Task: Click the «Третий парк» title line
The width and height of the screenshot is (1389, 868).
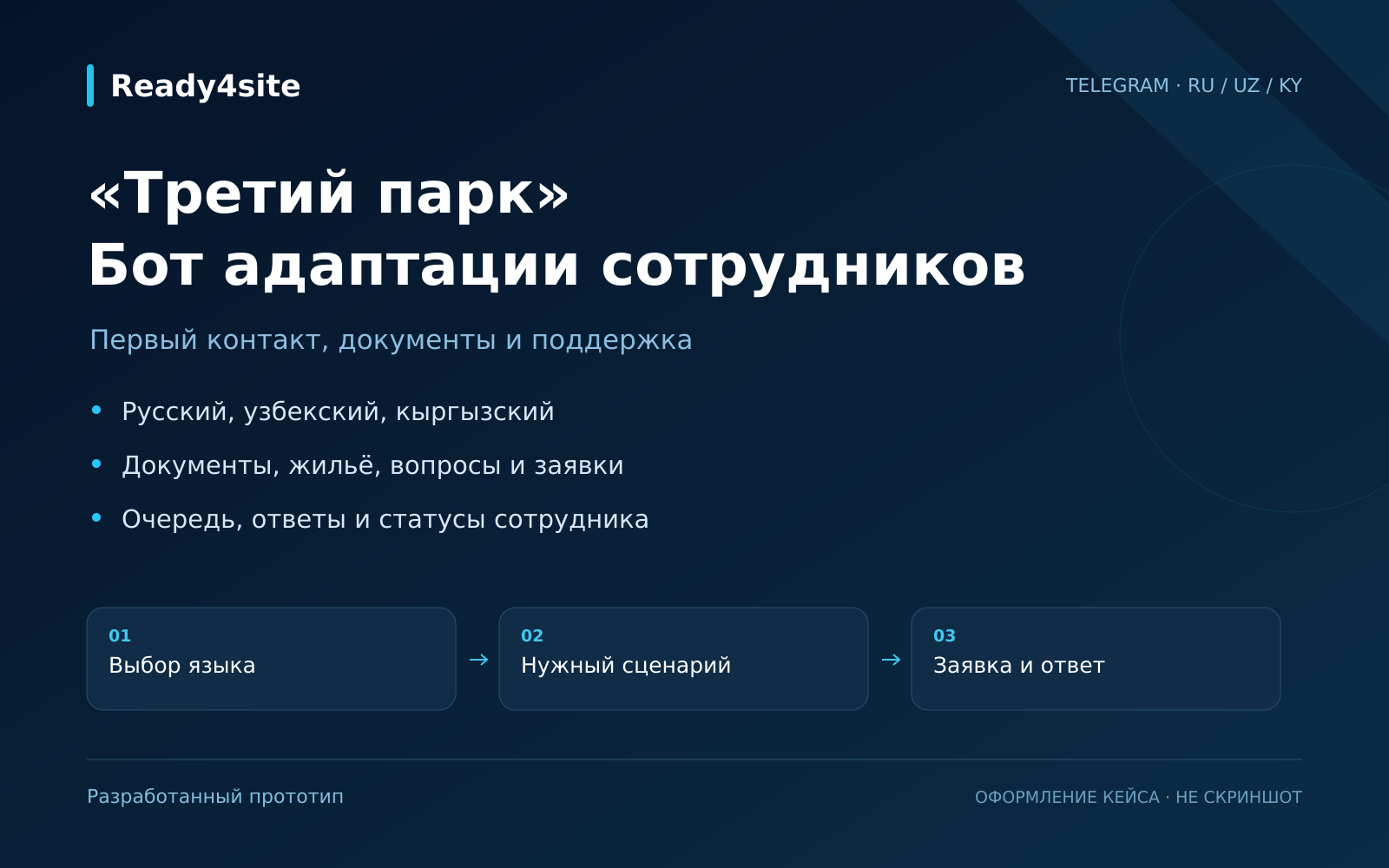Action: click(x=329, y=193)
